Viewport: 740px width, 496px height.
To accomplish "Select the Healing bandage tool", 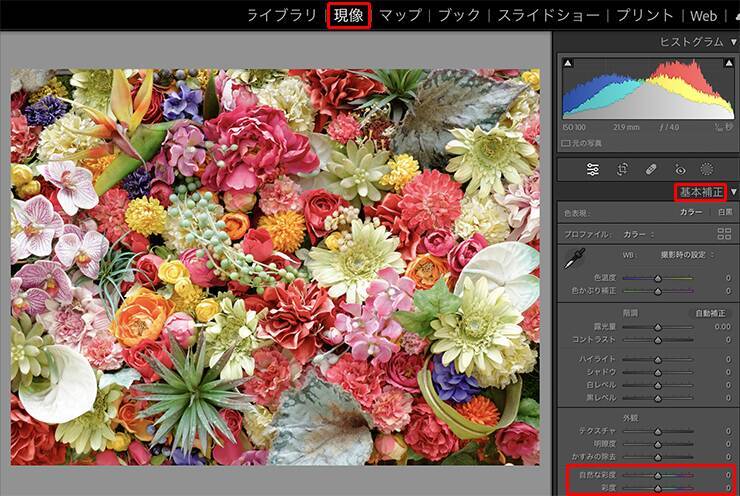I will (650, 169).
